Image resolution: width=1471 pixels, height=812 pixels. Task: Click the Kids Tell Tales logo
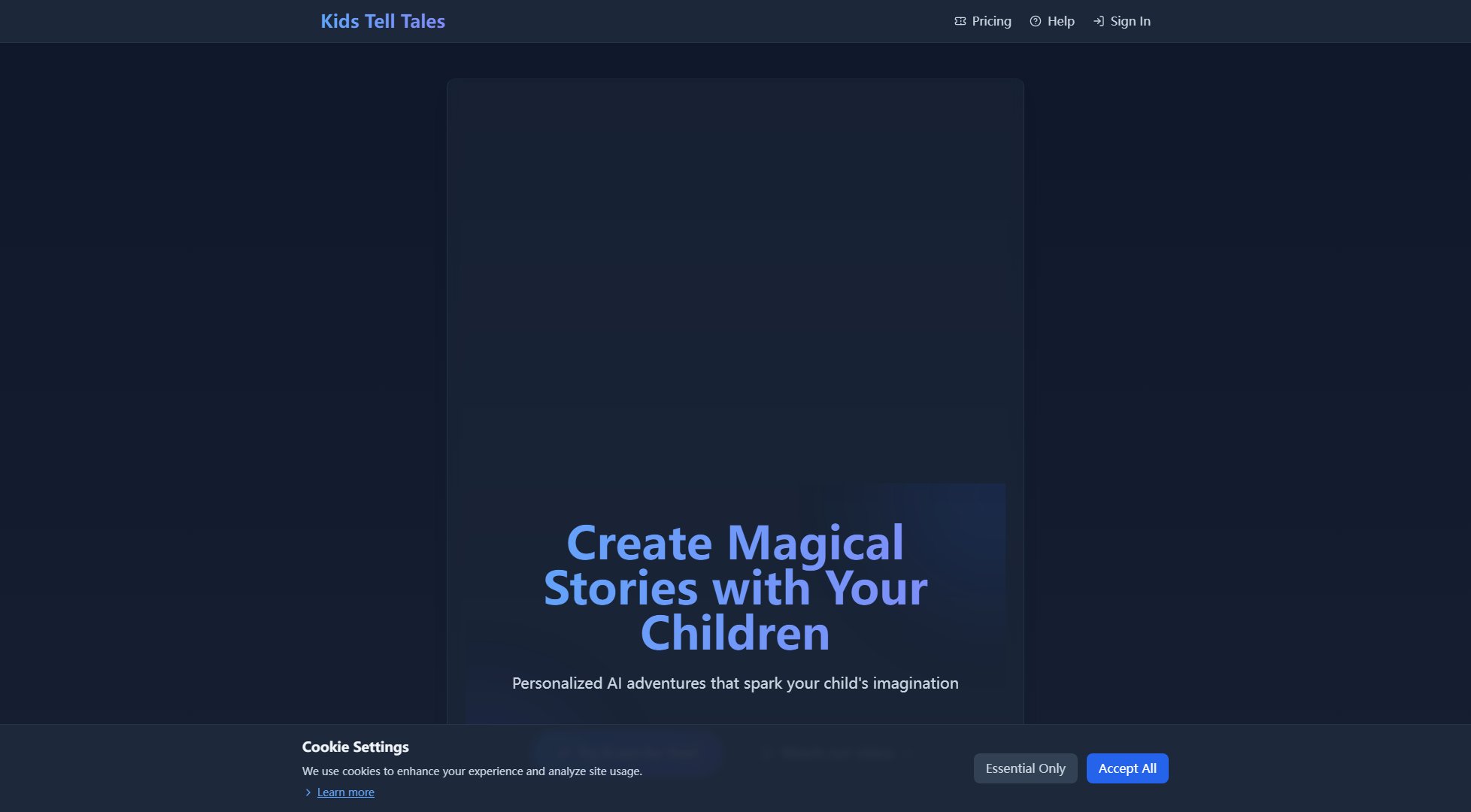[x=383, y=21]
